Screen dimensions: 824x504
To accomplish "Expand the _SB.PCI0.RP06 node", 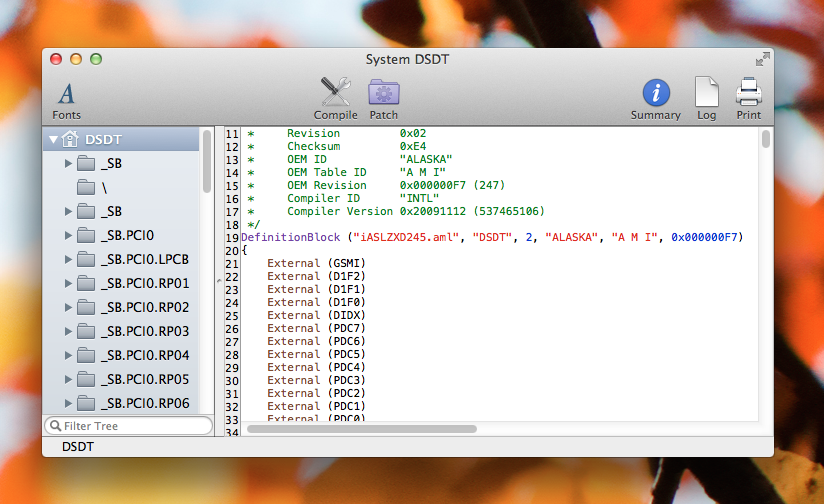I will 68,403.
